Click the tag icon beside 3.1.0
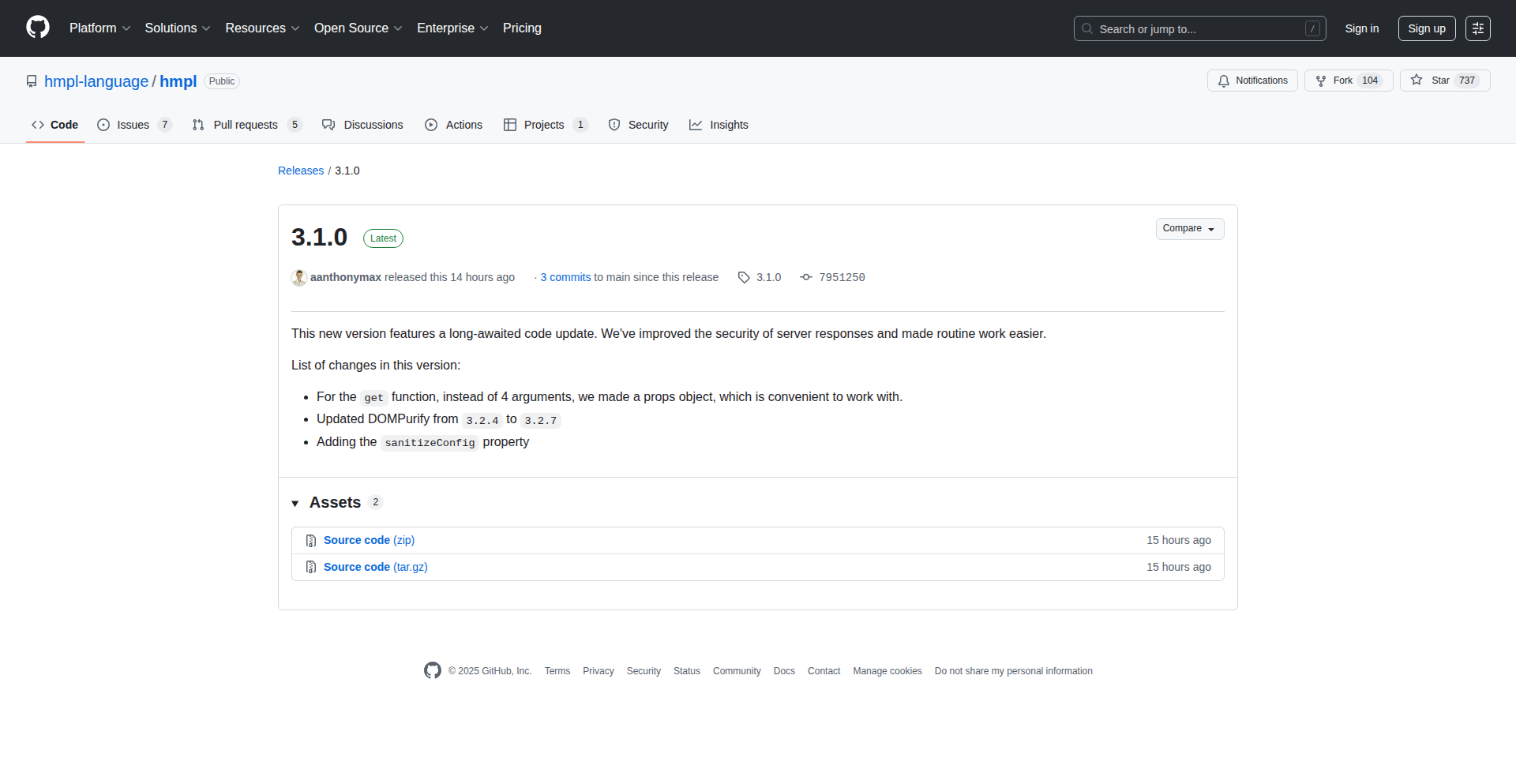The width and height of the screenshot is (1516, 784). 743,277
